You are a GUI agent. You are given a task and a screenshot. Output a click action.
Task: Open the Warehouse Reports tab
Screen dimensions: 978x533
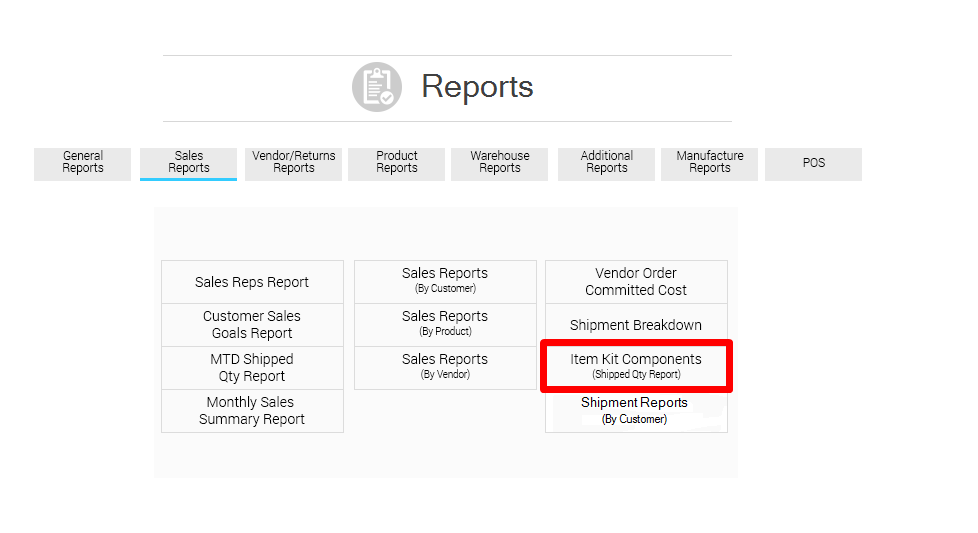(500, 163)
